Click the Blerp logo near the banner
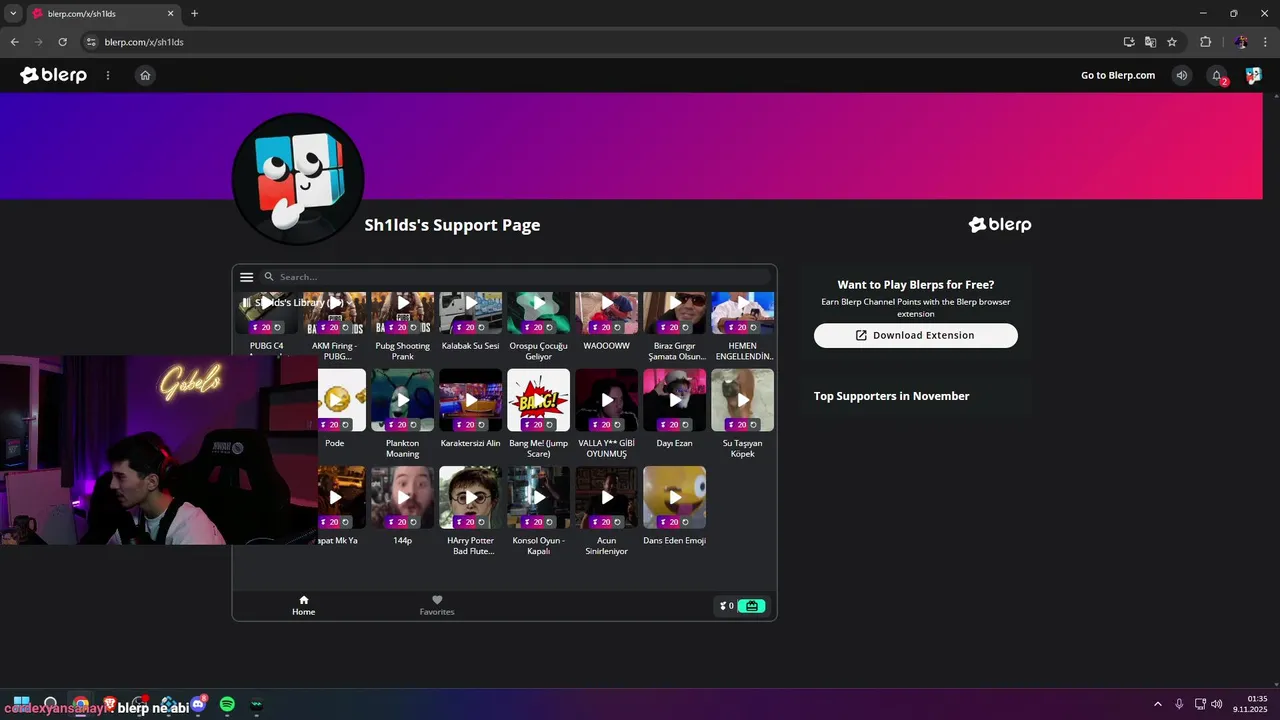 pyautogui.click(x=1000, y=225)
